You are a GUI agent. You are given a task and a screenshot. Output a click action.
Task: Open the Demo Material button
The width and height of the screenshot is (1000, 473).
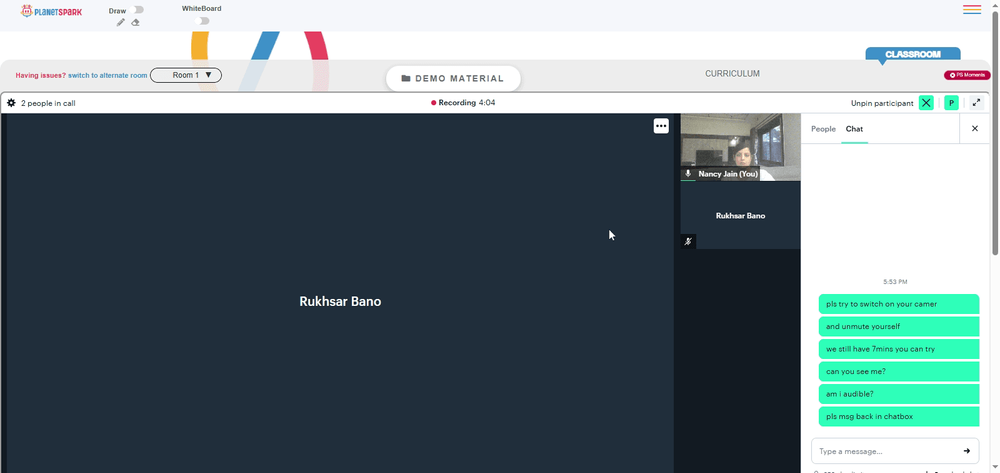point(453,78)
